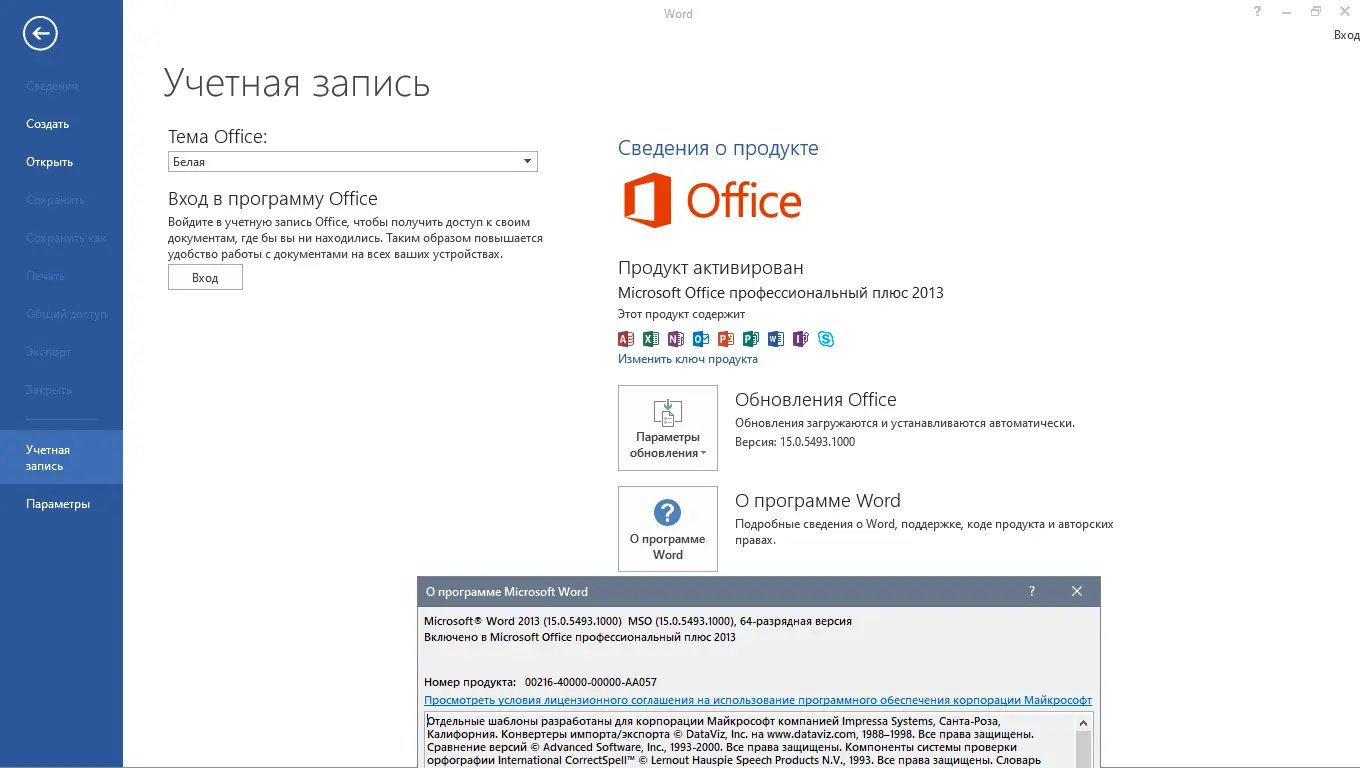1360x768 pixels.
Task: Open the Печать menu item
Action: pos(45,276)
